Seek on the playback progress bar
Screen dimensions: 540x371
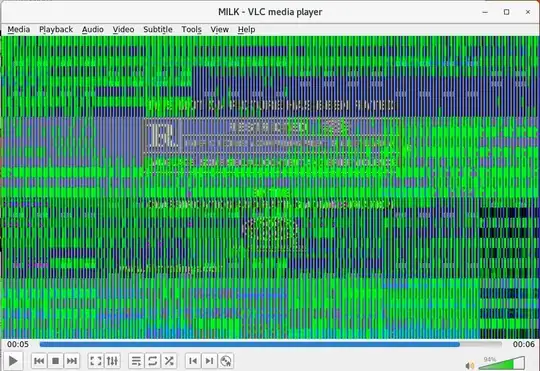(x=271, y=344)
